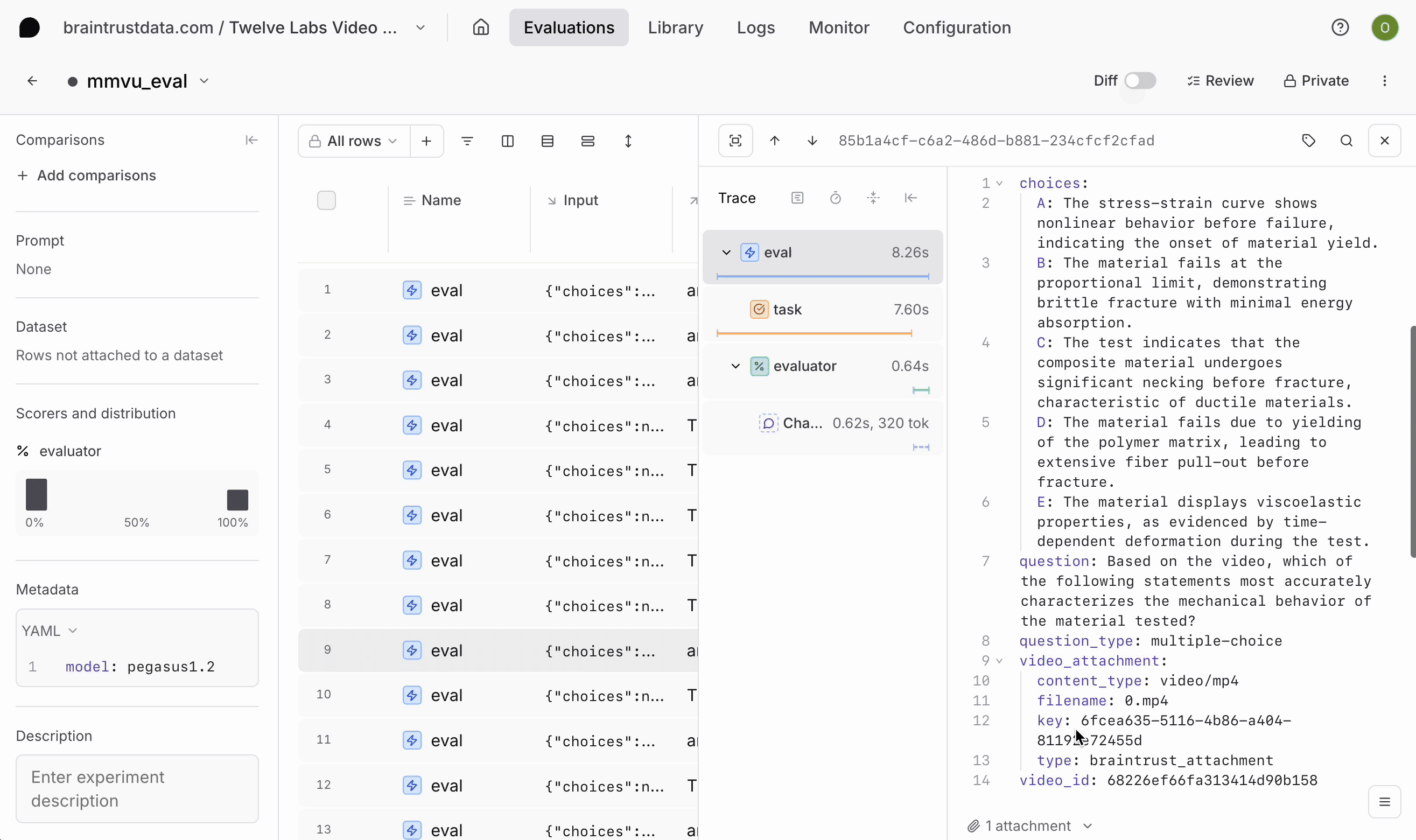This screenshot has height=840, width=1416.
Task: Change the YAML metadata format dropdown
Action: pyautogui.click(x=48, y=631)
